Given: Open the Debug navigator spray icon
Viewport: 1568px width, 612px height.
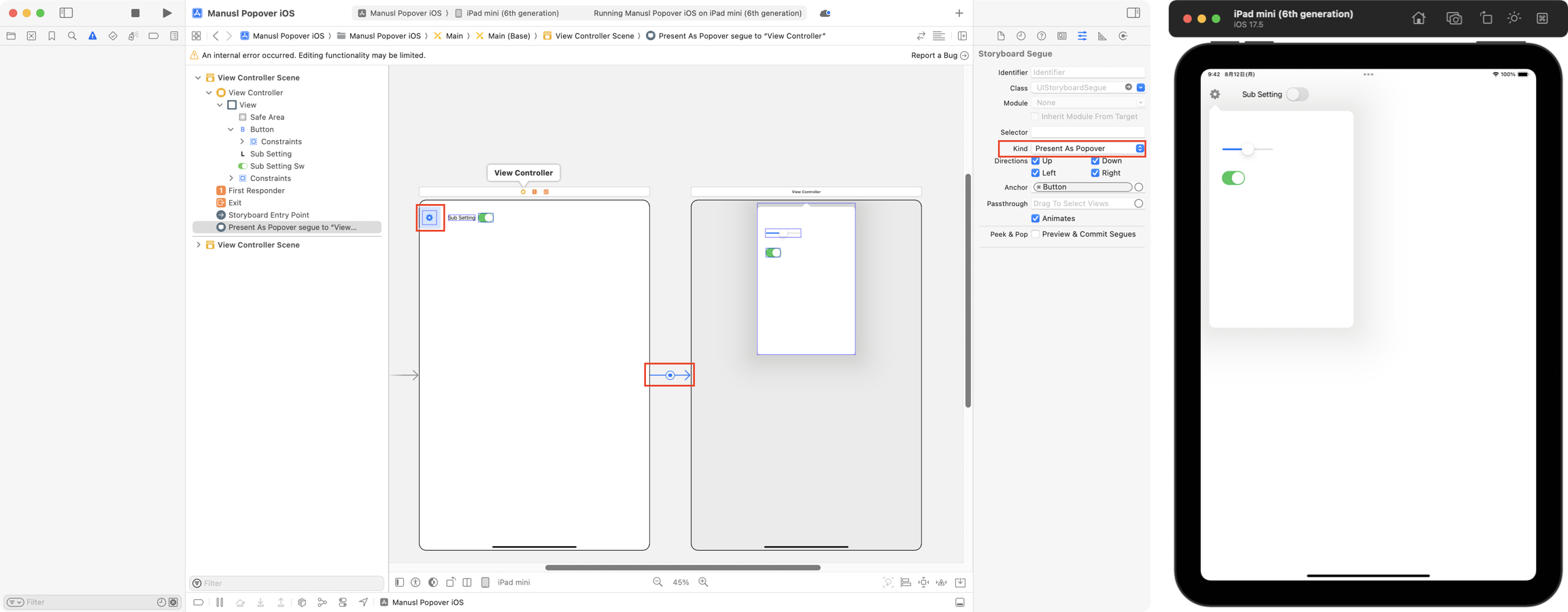Looking at the screenshot, I should [133, 36].
